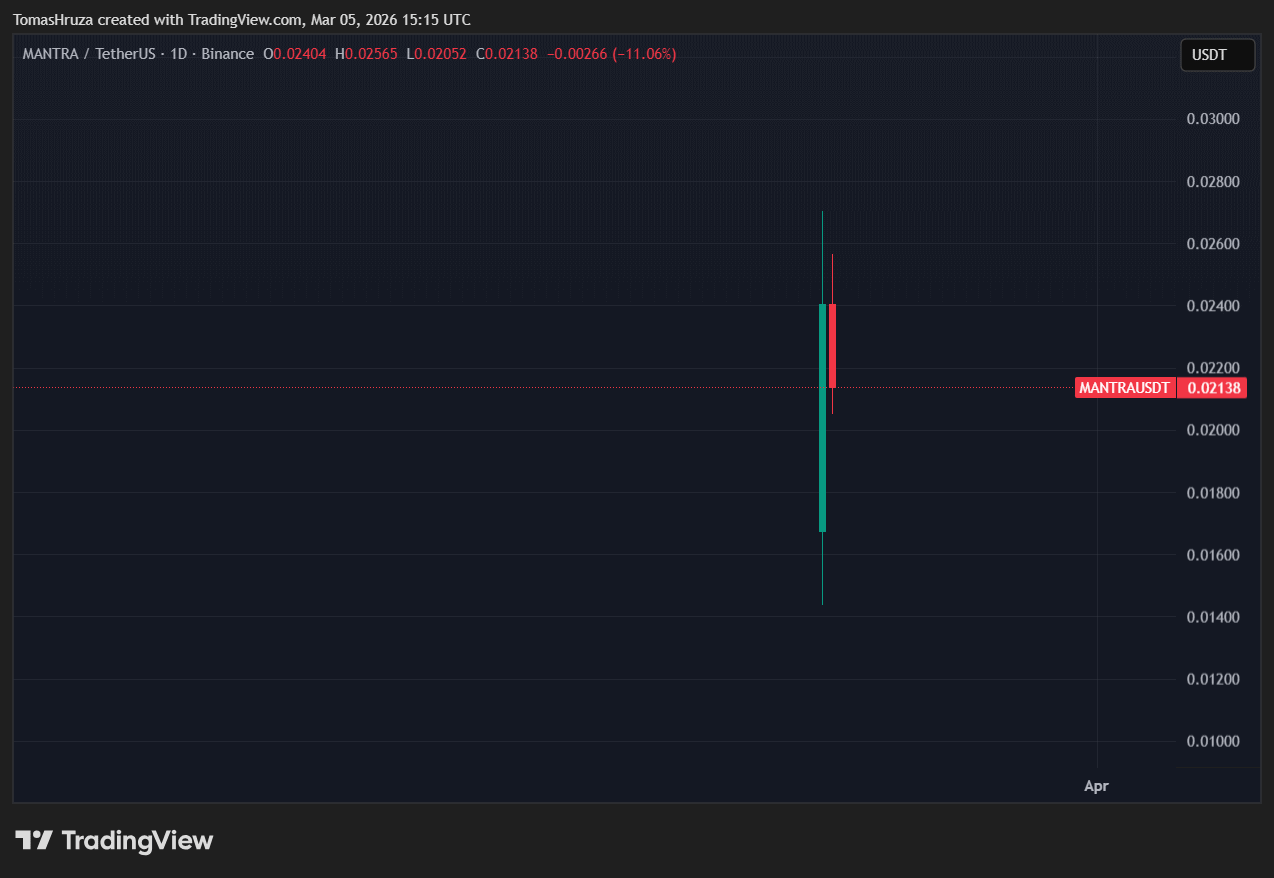Viewport: 1274px width, 878px height.
Task: Open the TradingView wordmark link
Action: (137, 840)
